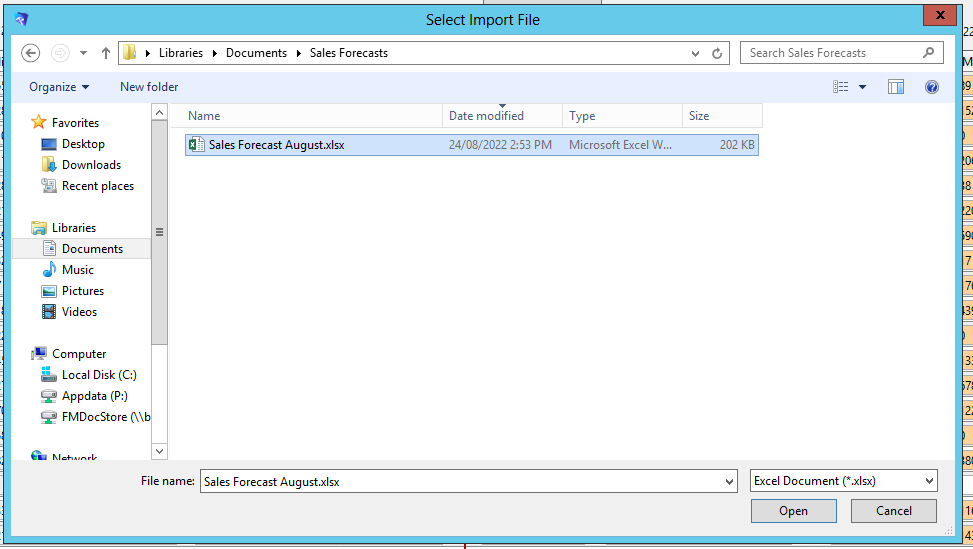Click the Excel icon of Sales Forecast August
The height and width of the screenshot is (549, 973).
pos(197,145)
